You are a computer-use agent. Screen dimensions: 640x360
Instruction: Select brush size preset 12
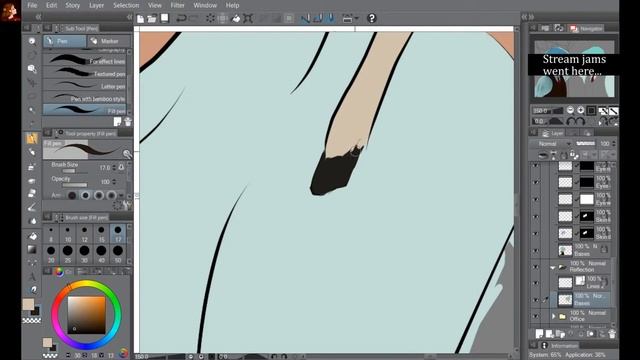pos(84,234)
